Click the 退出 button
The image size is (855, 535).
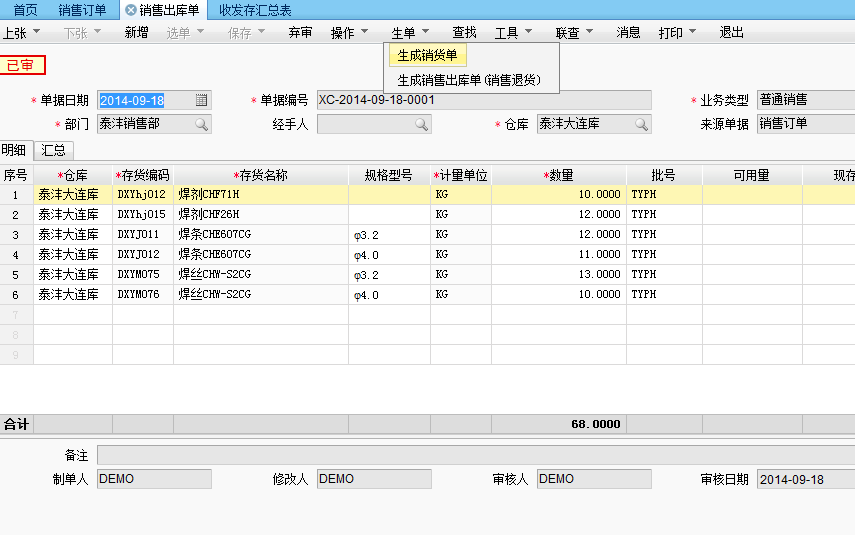(731, 32)
